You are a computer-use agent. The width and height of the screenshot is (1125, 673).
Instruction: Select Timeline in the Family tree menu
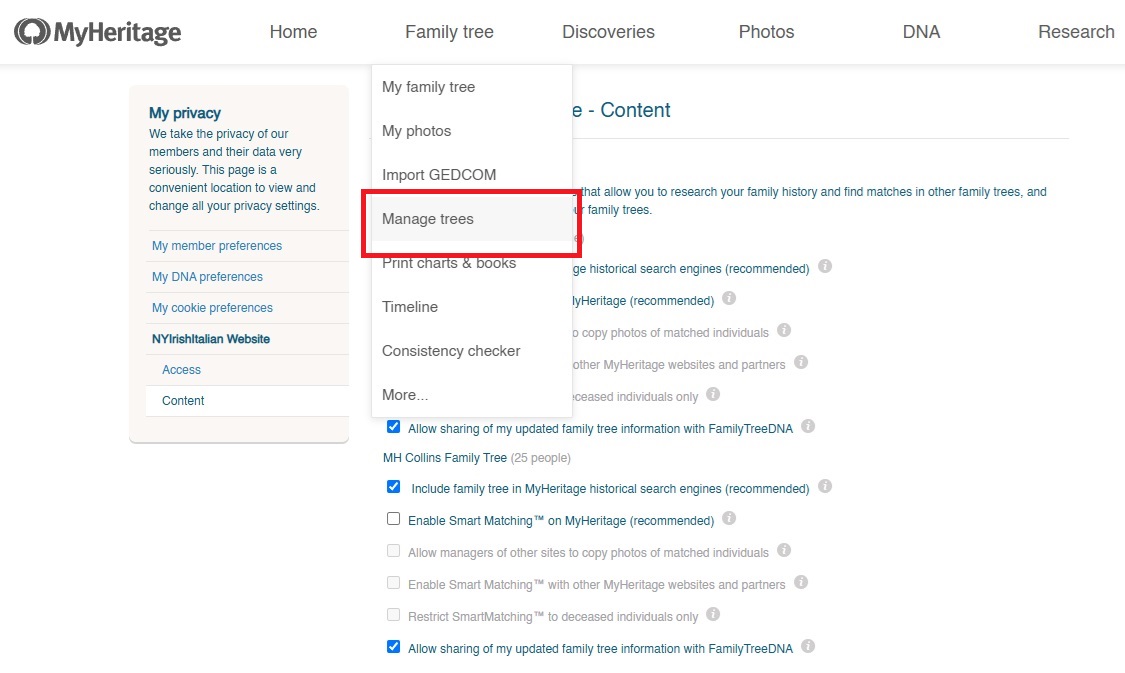click(472, 307)
